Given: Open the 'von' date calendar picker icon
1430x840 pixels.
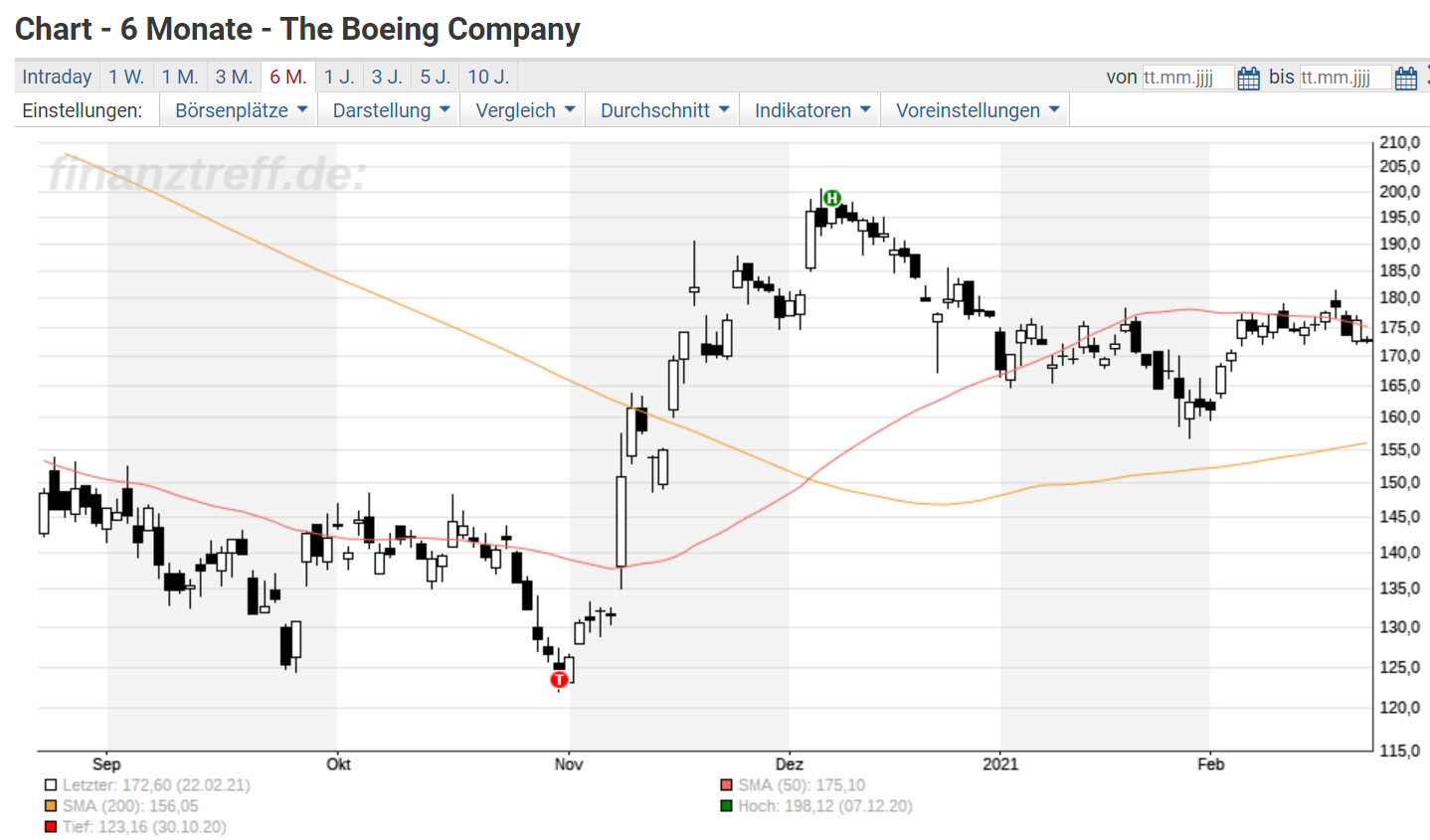Looking at the screenshot, I should 1249,78.
